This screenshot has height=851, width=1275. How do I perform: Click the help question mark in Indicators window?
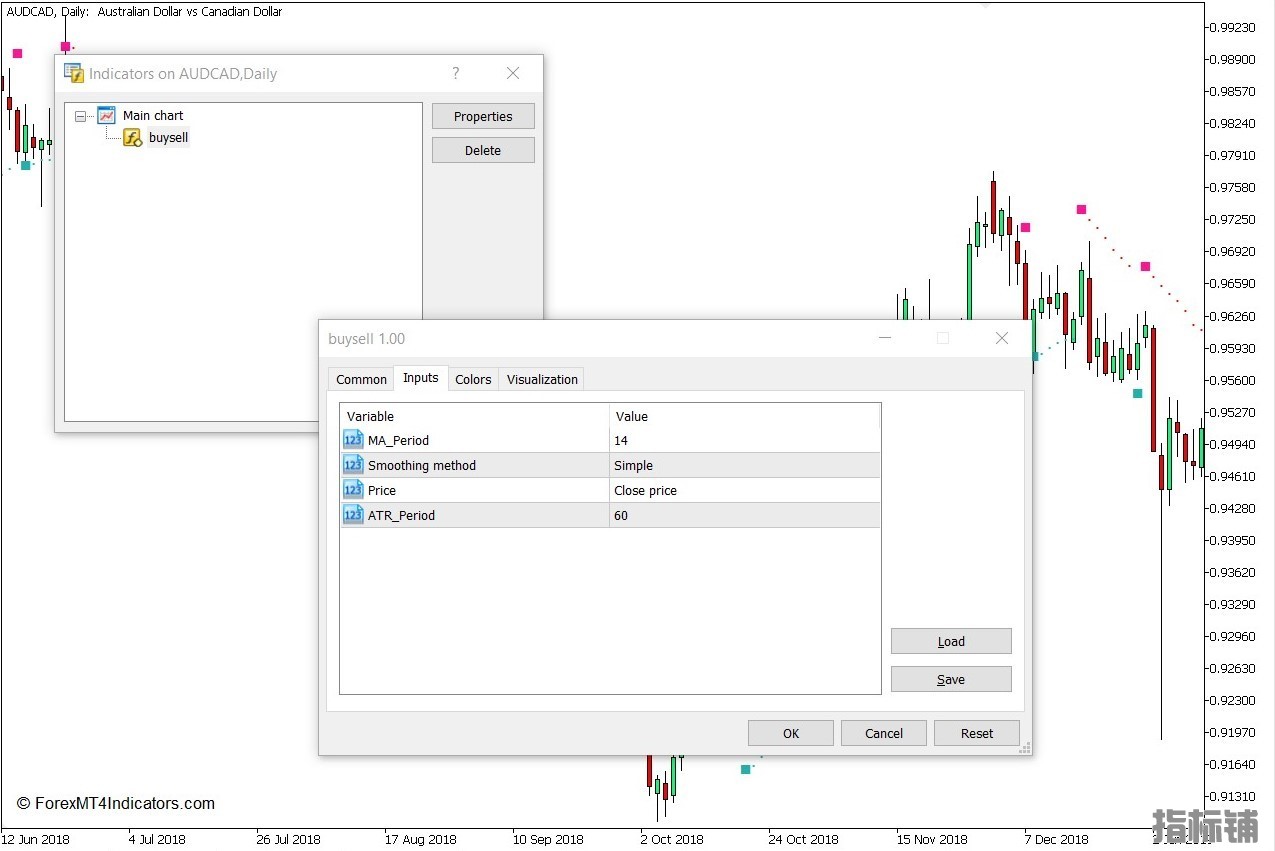coord(456,73)
